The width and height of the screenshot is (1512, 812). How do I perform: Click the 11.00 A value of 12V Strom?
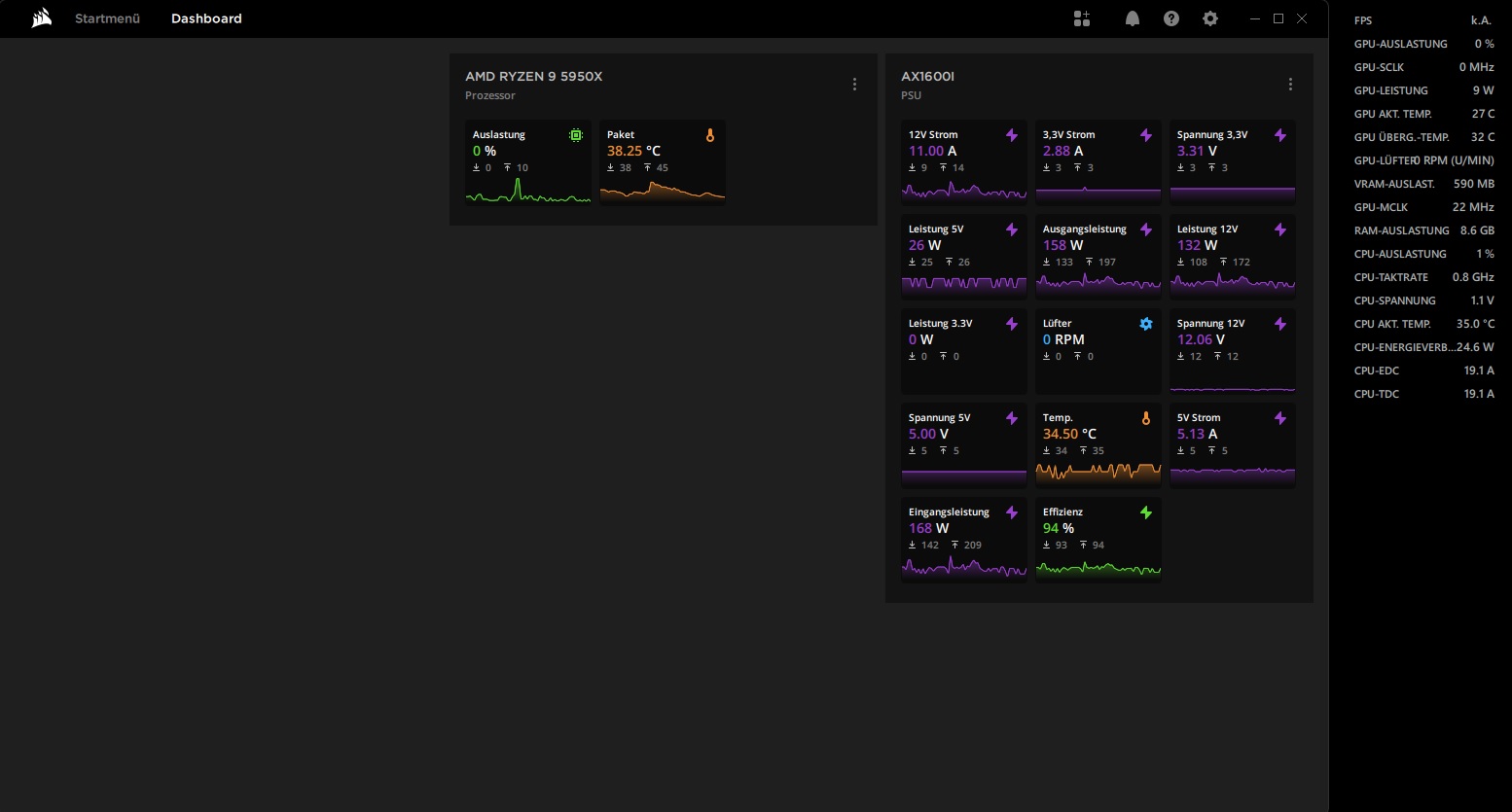[x=932, y=151]
